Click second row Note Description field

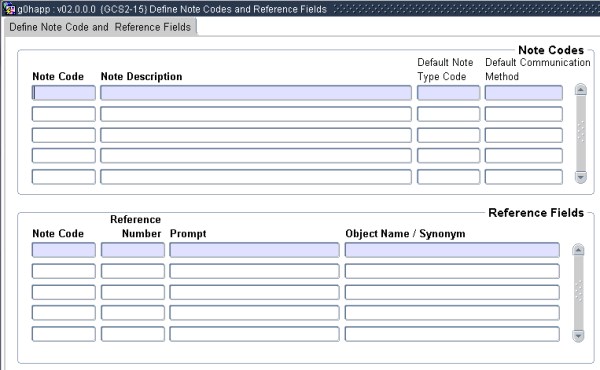[x=256, y=114]
